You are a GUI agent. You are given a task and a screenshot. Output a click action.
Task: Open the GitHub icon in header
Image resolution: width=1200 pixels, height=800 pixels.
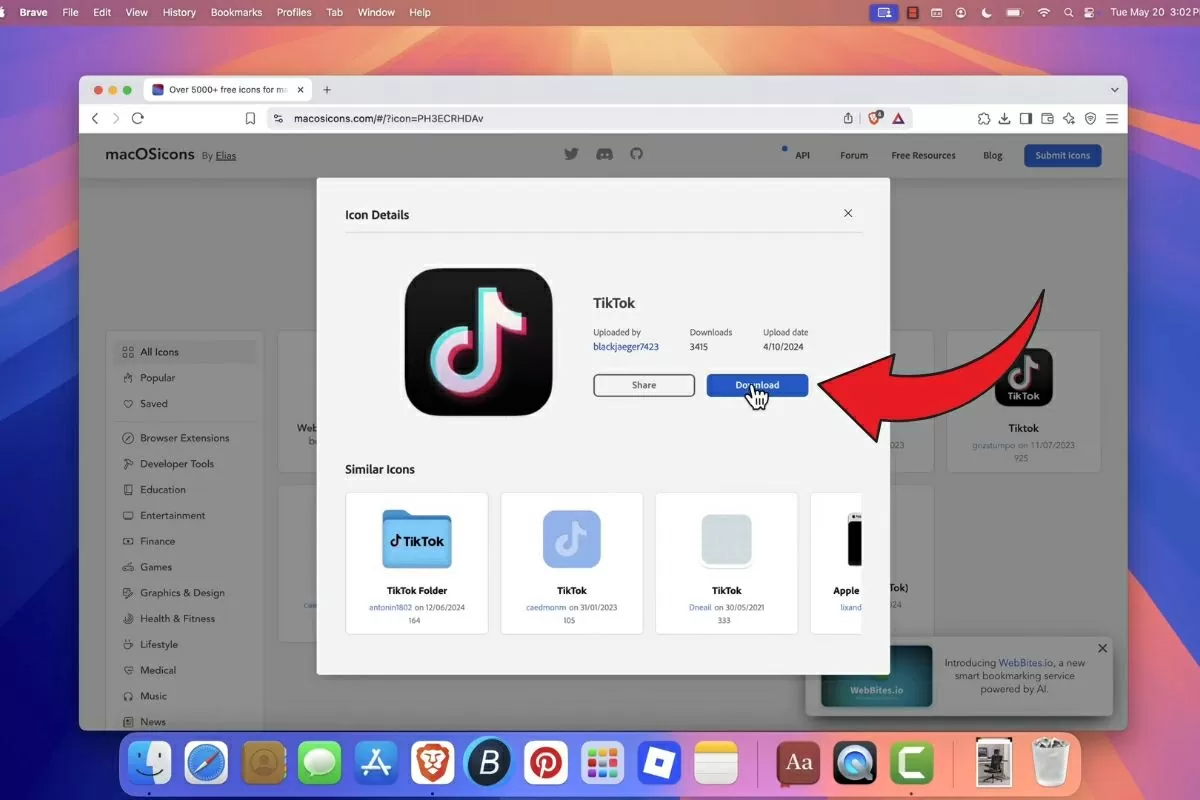636,154
